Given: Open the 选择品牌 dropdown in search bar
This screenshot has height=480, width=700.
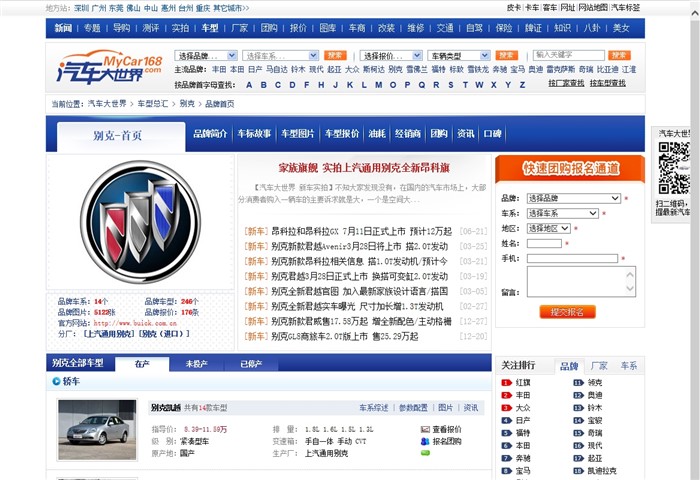Looking at the screenshot, I should 206,55.
